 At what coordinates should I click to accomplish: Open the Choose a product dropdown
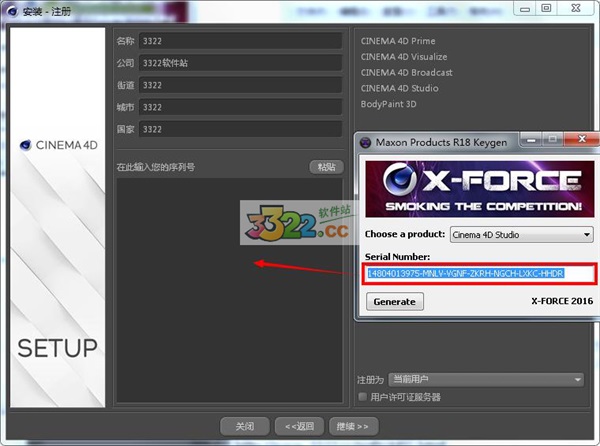(x=522, y=234)
